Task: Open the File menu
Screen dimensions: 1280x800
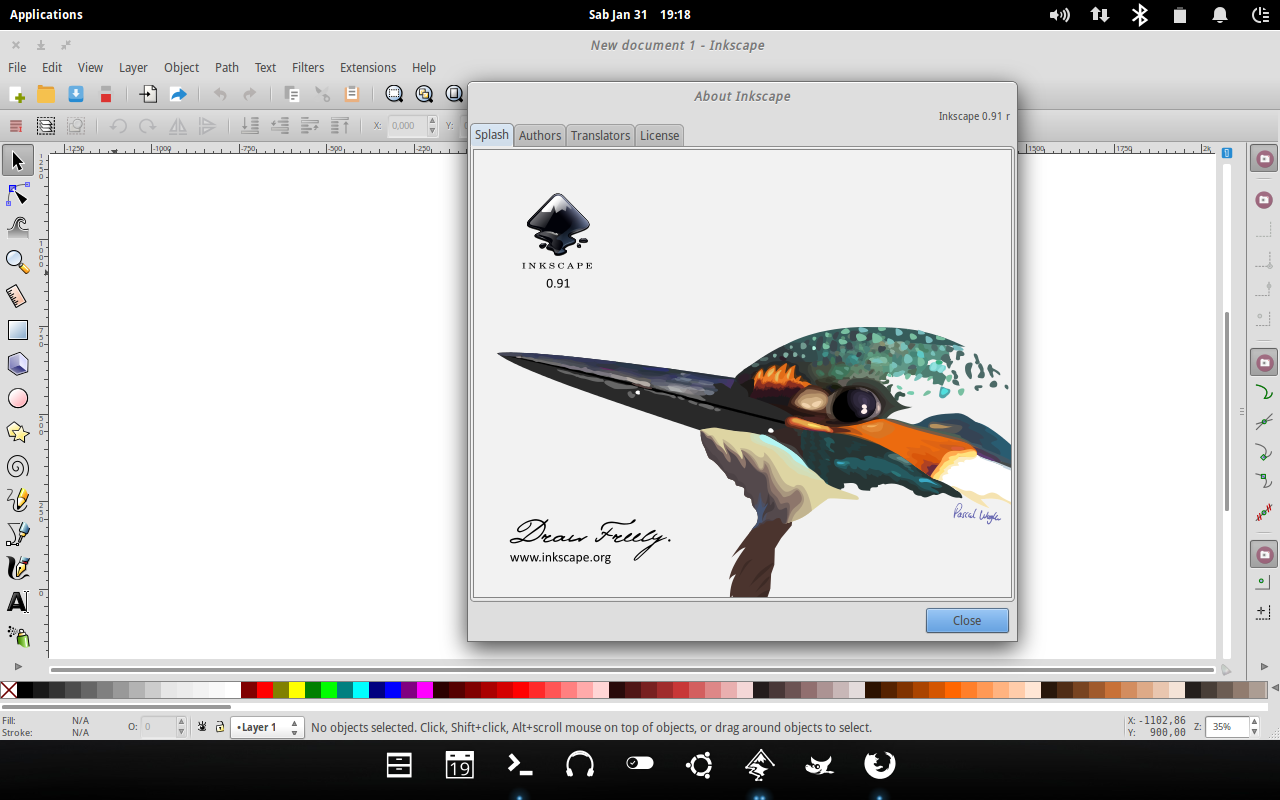Action: coord(17,67)
